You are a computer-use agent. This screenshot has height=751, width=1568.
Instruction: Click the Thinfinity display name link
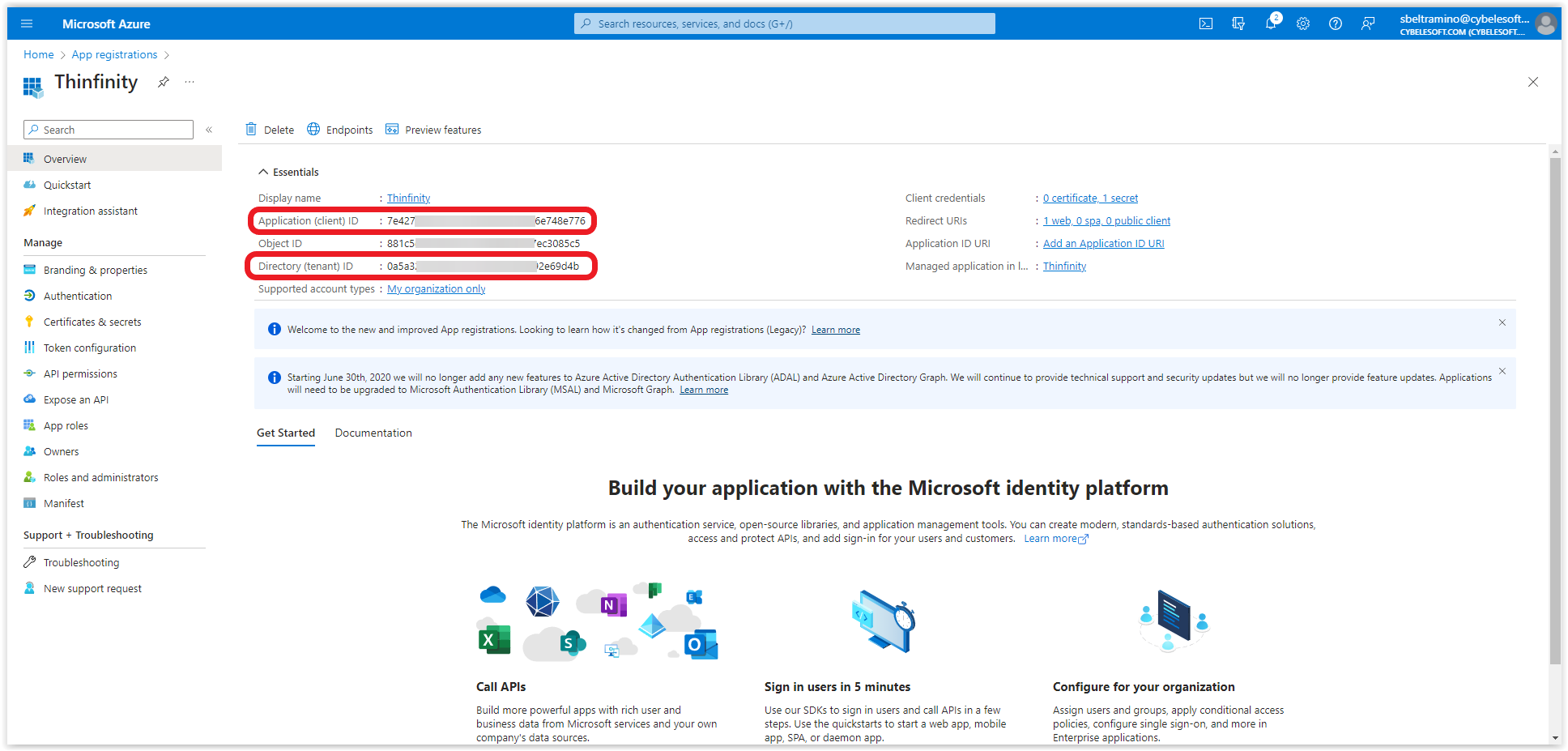click(x=408, y=198)
